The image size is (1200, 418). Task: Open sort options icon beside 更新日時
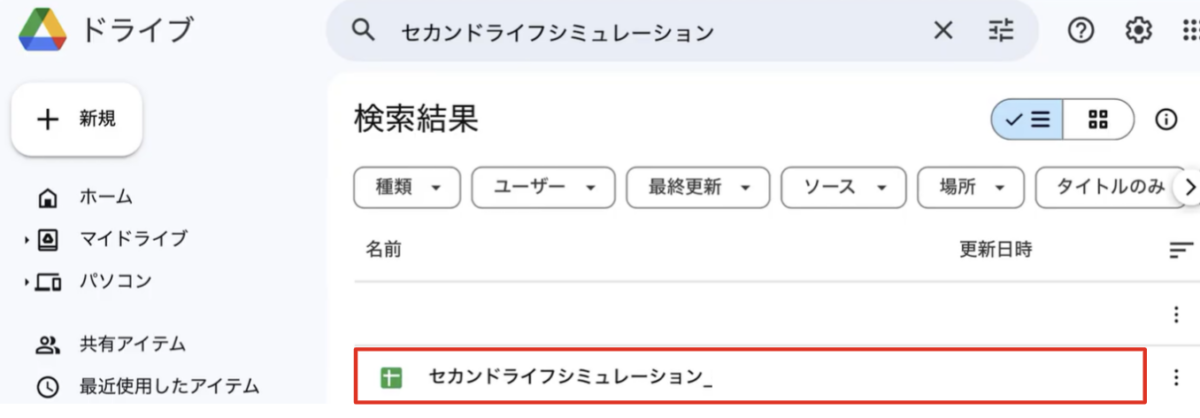[1181, 250]
